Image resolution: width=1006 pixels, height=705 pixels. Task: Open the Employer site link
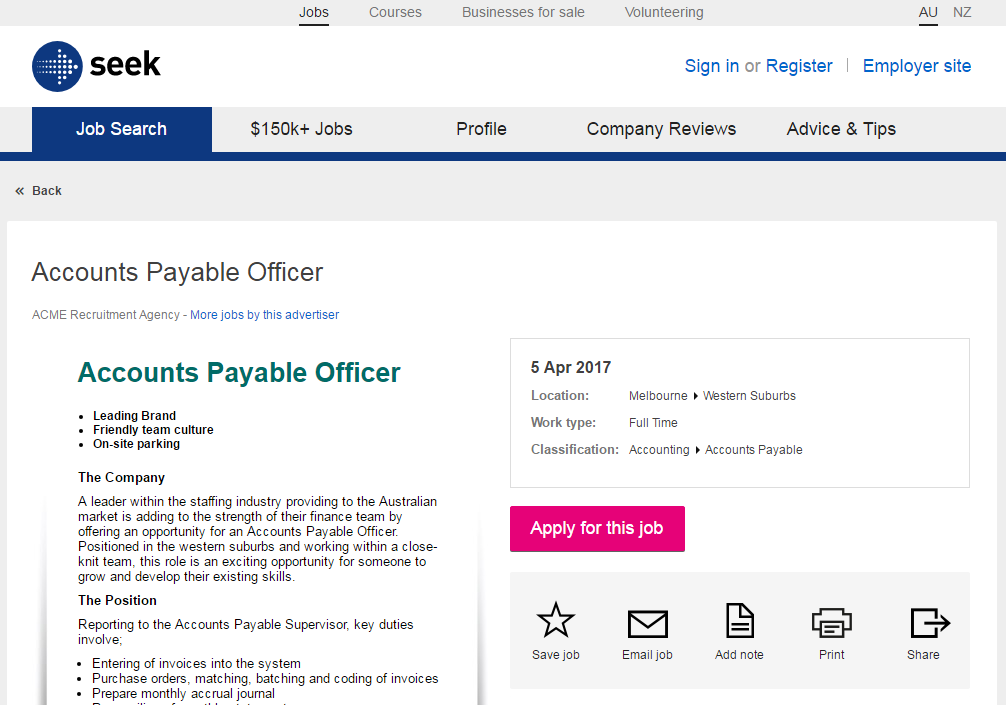tap(917, 66)
